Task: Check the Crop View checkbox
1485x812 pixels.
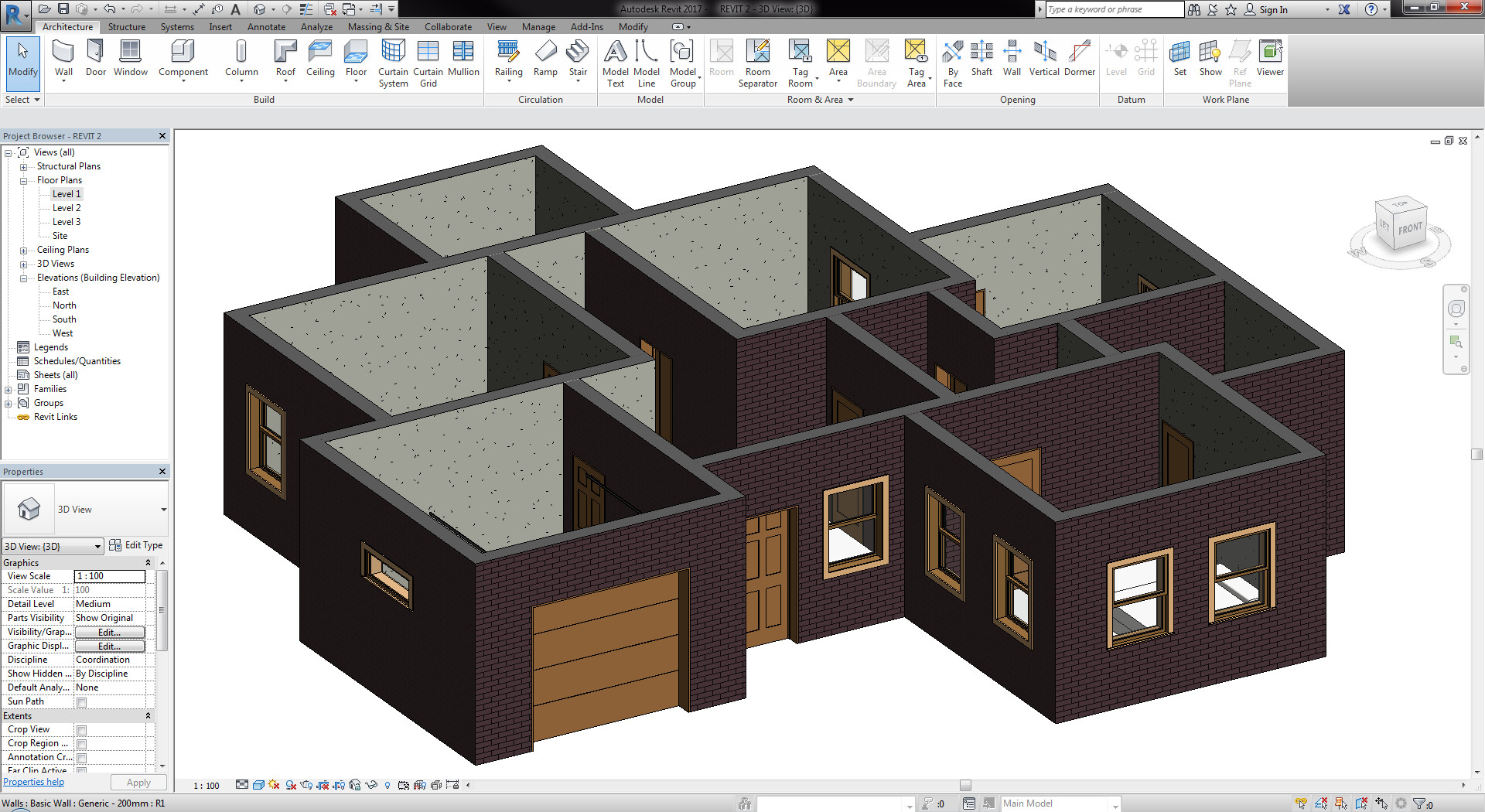Action: [x=80, y=729]
